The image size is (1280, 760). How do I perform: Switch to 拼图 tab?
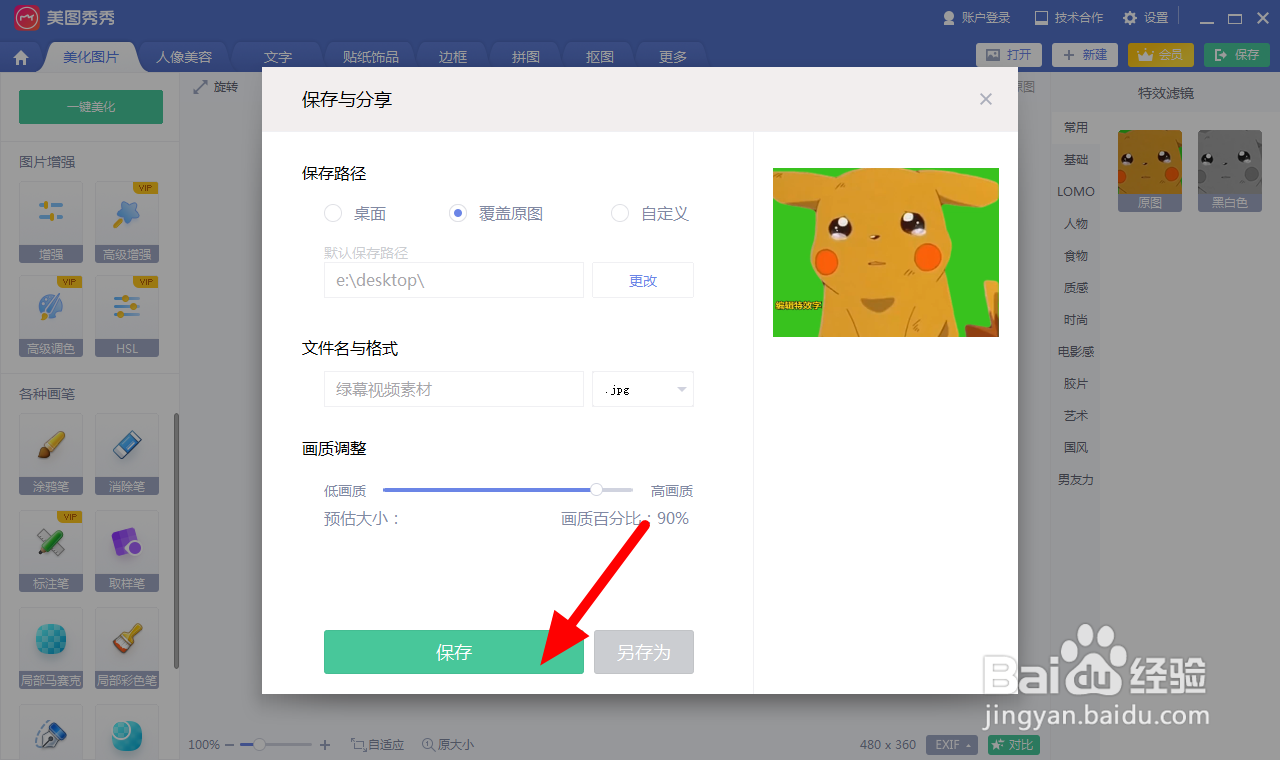526,57
